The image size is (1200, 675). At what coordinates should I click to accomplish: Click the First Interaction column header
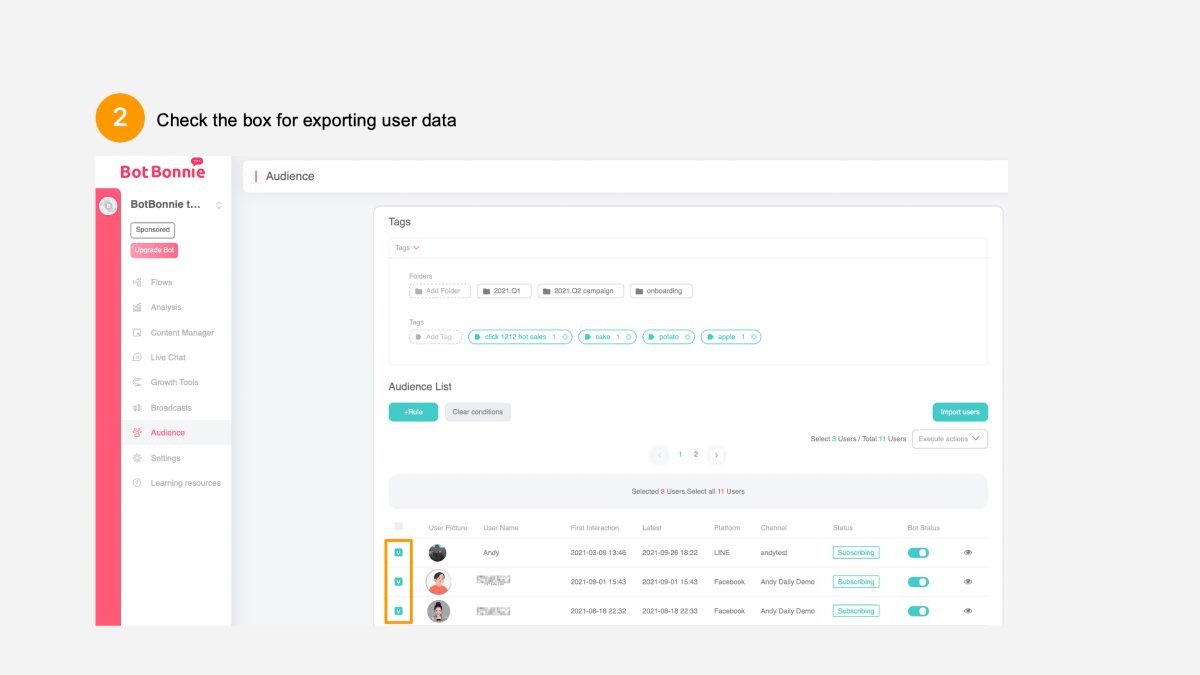(x=595, y=528)
